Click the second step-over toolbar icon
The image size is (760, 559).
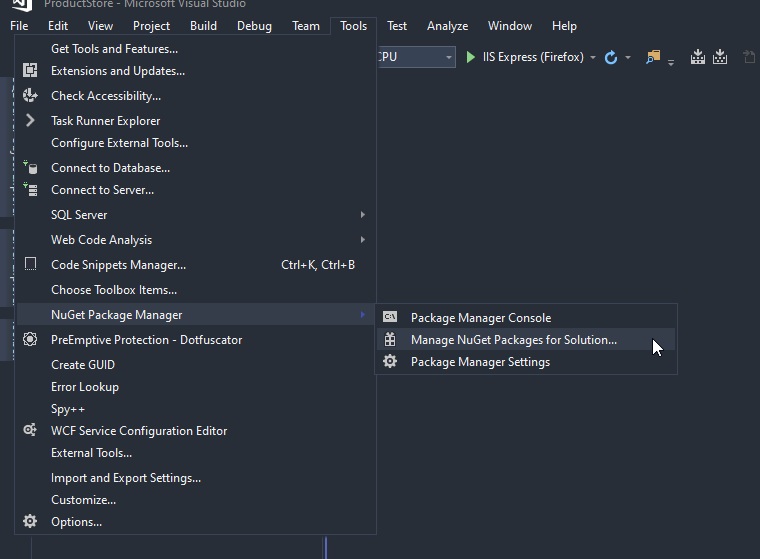tap(720, 57)
